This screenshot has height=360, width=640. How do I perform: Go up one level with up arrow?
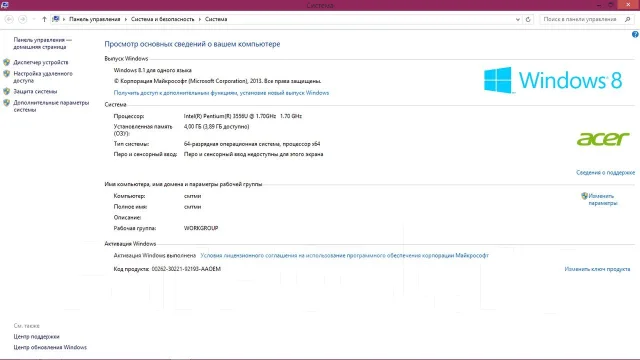click(x=44, y=19)
